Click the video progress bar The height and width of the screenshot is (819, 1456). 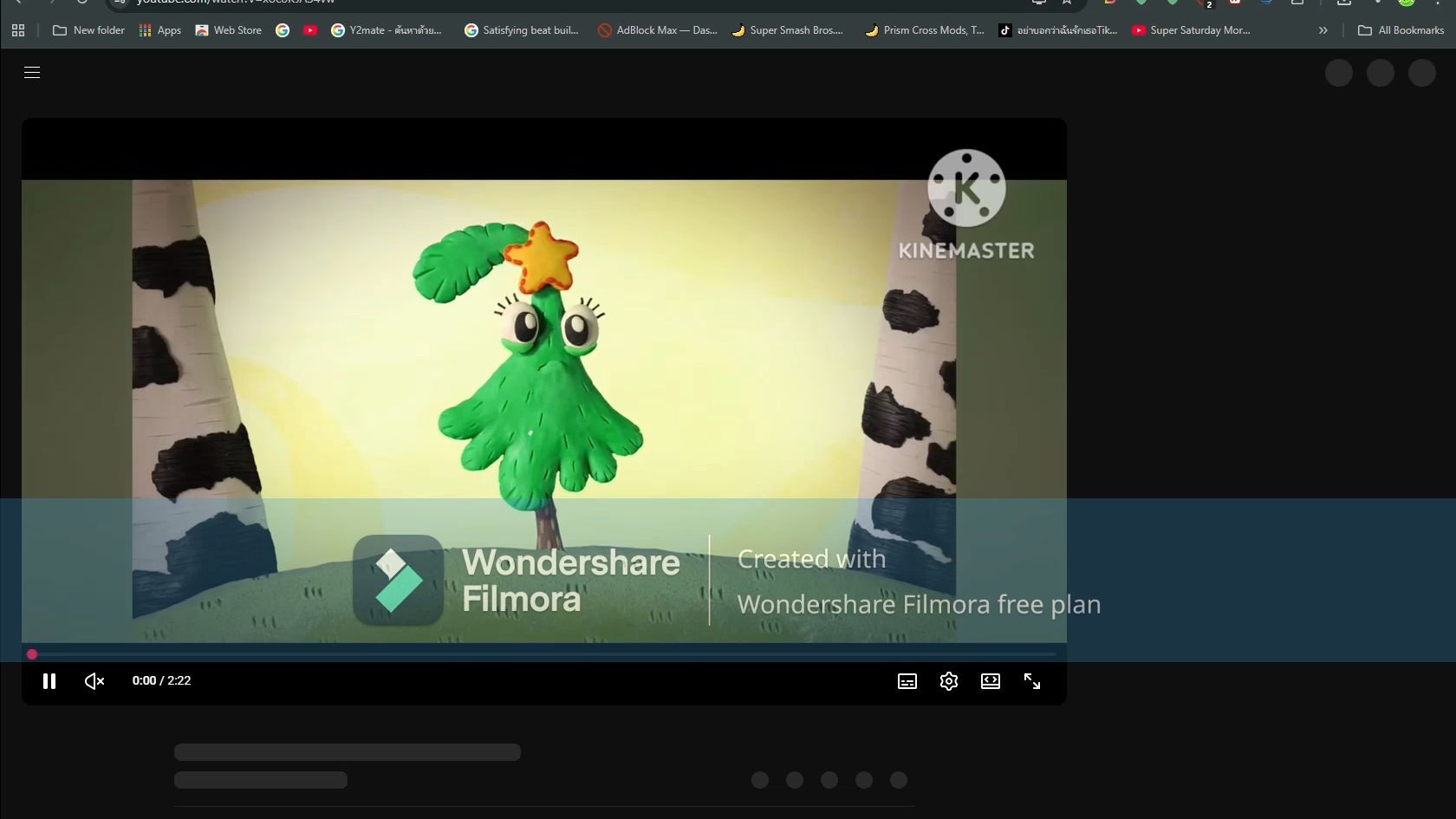point(544,654)
